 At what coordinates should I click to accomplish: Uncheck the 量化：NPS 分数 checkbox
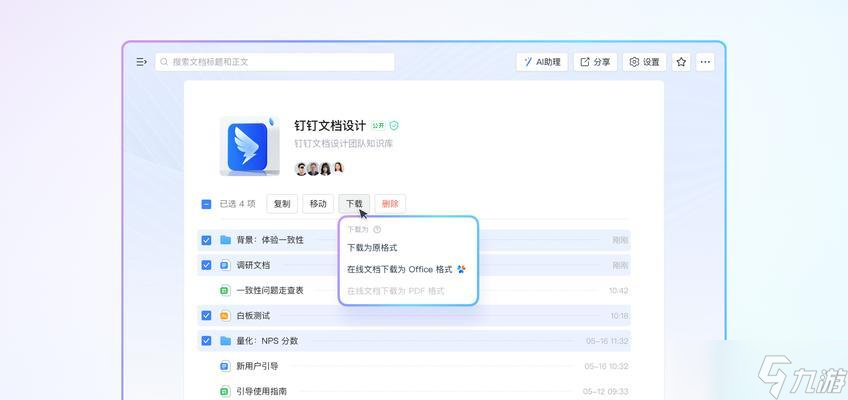click(x=206, y=341)
